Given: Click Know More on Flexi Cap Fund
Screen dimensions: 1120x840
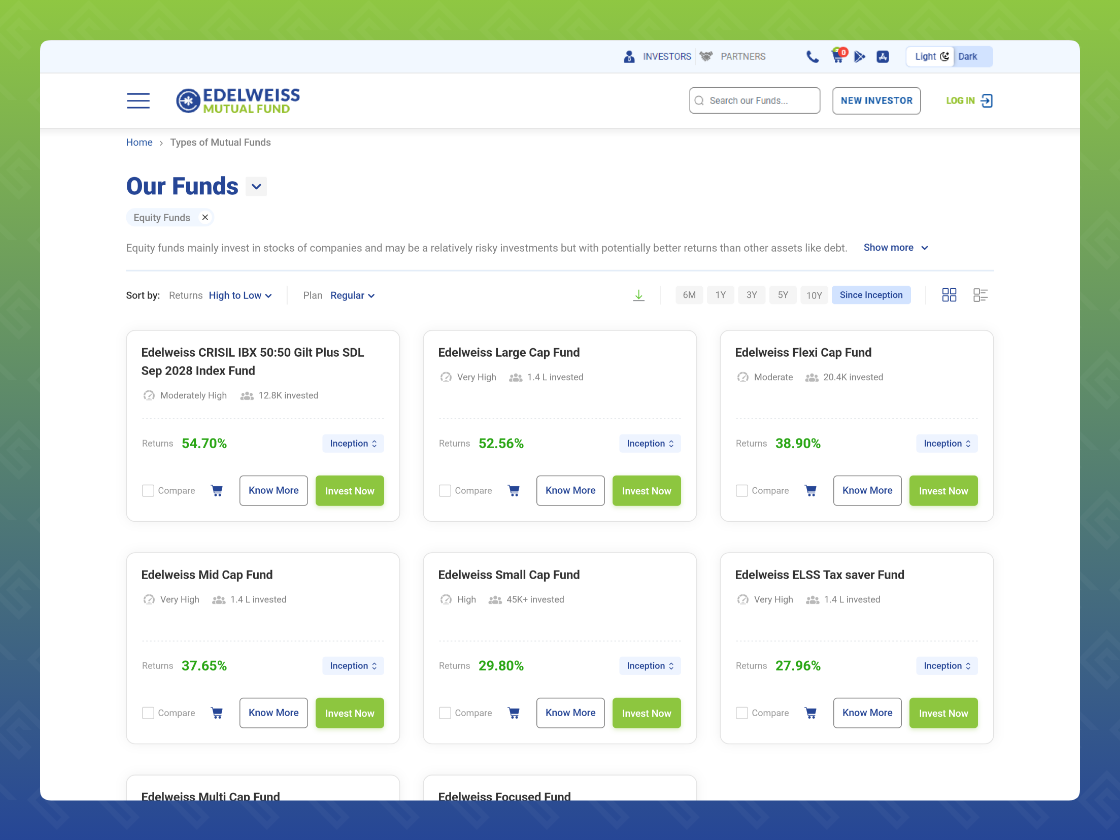Looking at the screenshot, I should [867, 491].
